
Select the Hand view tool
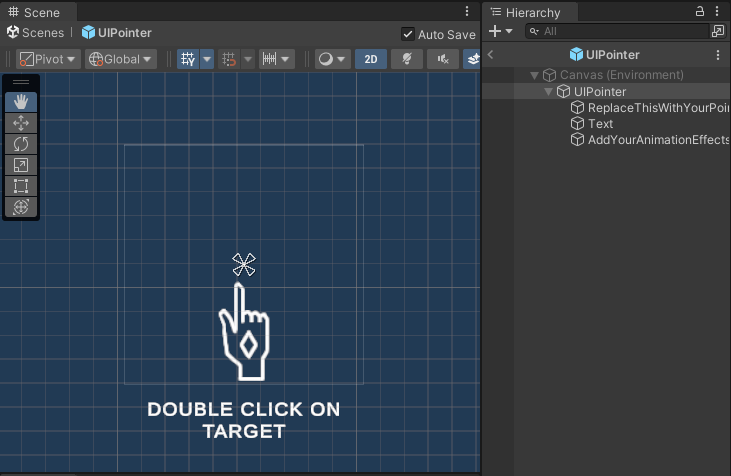[21, 102]
